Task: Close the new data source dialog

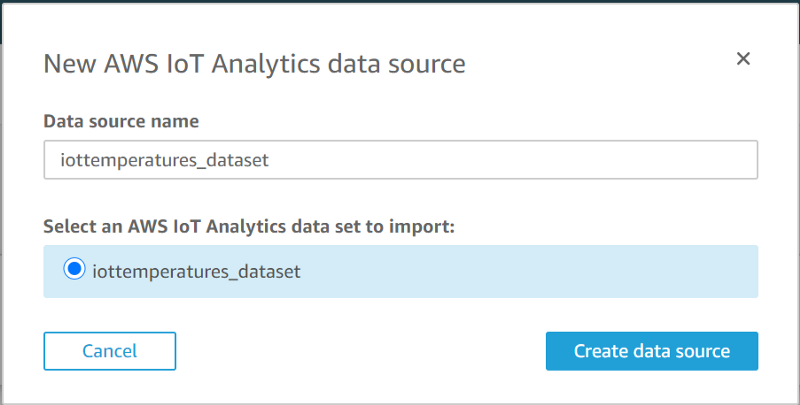Action: [x=743, y=59]
